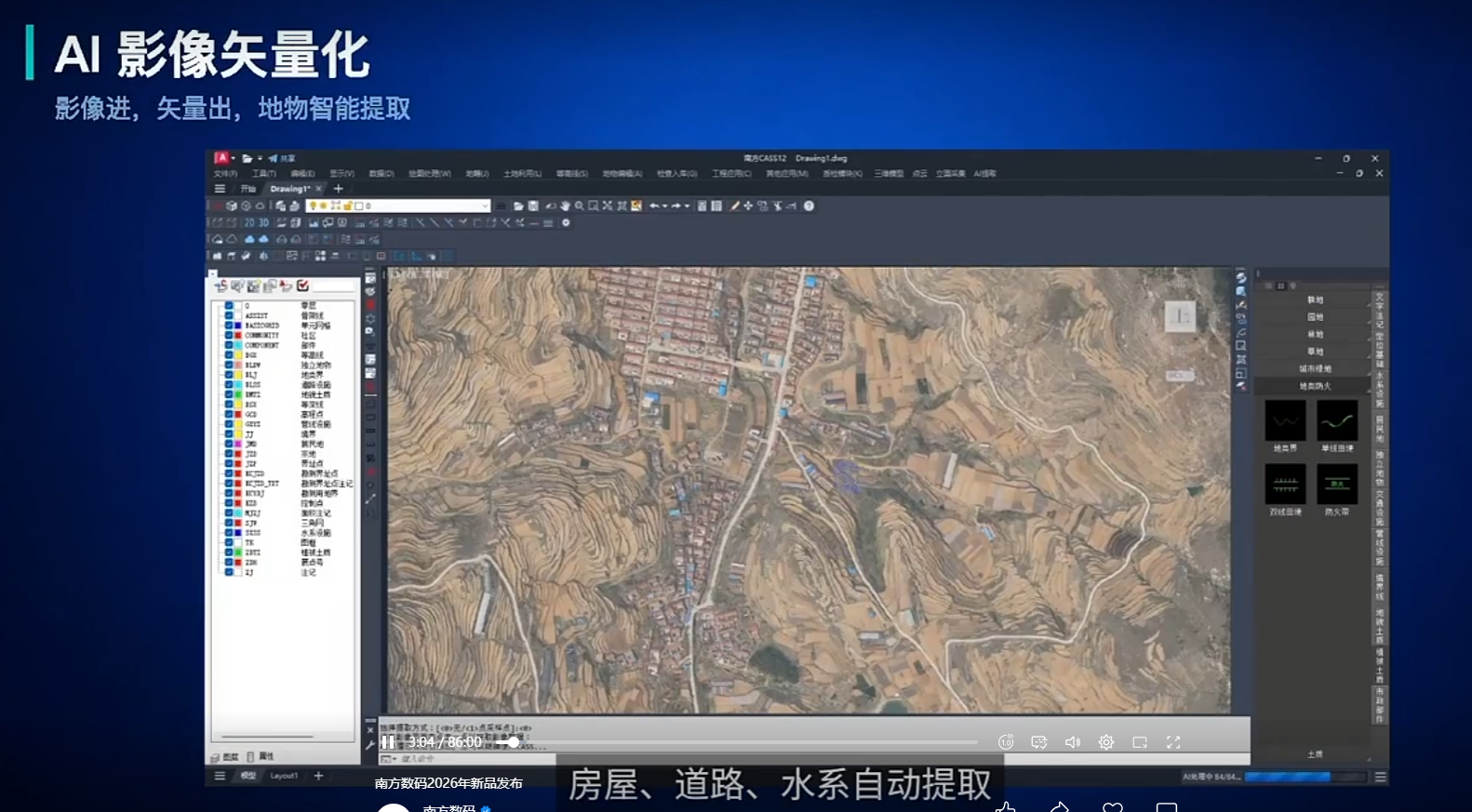Click the Layout1 tab at bottom
The image size is (1472, 812).
point(284,776)
